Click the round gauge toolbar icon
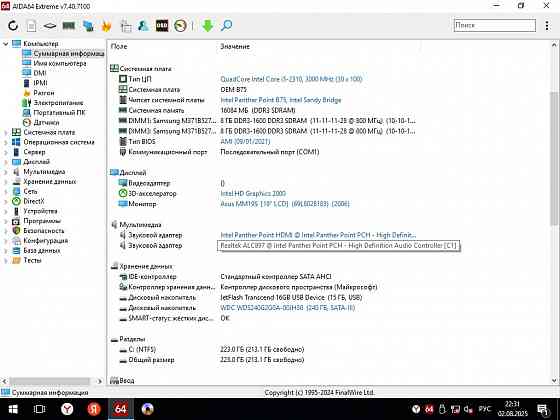Screen dimensions: 560x420 pyautogui.click(x=180, y=26)
